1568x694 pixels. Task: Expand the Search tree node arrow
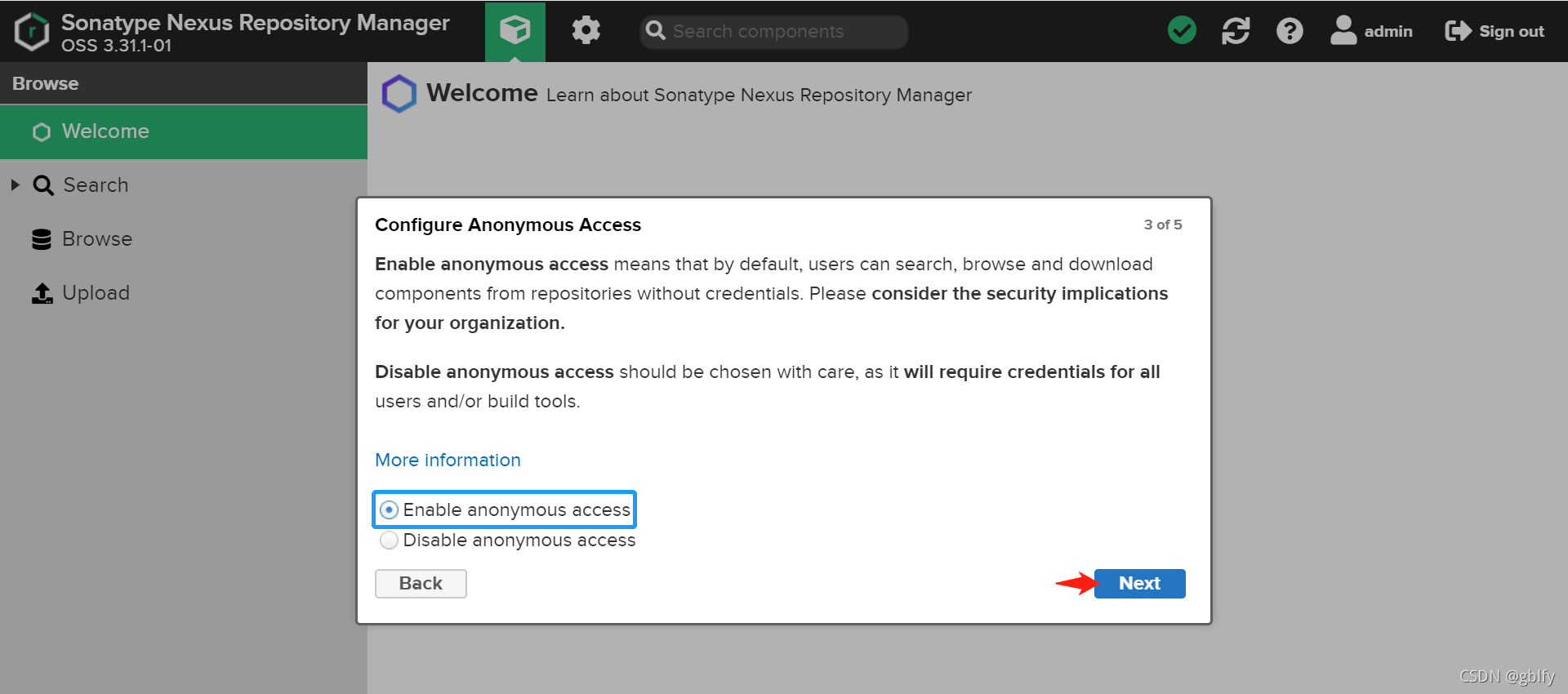pos(15,185)
